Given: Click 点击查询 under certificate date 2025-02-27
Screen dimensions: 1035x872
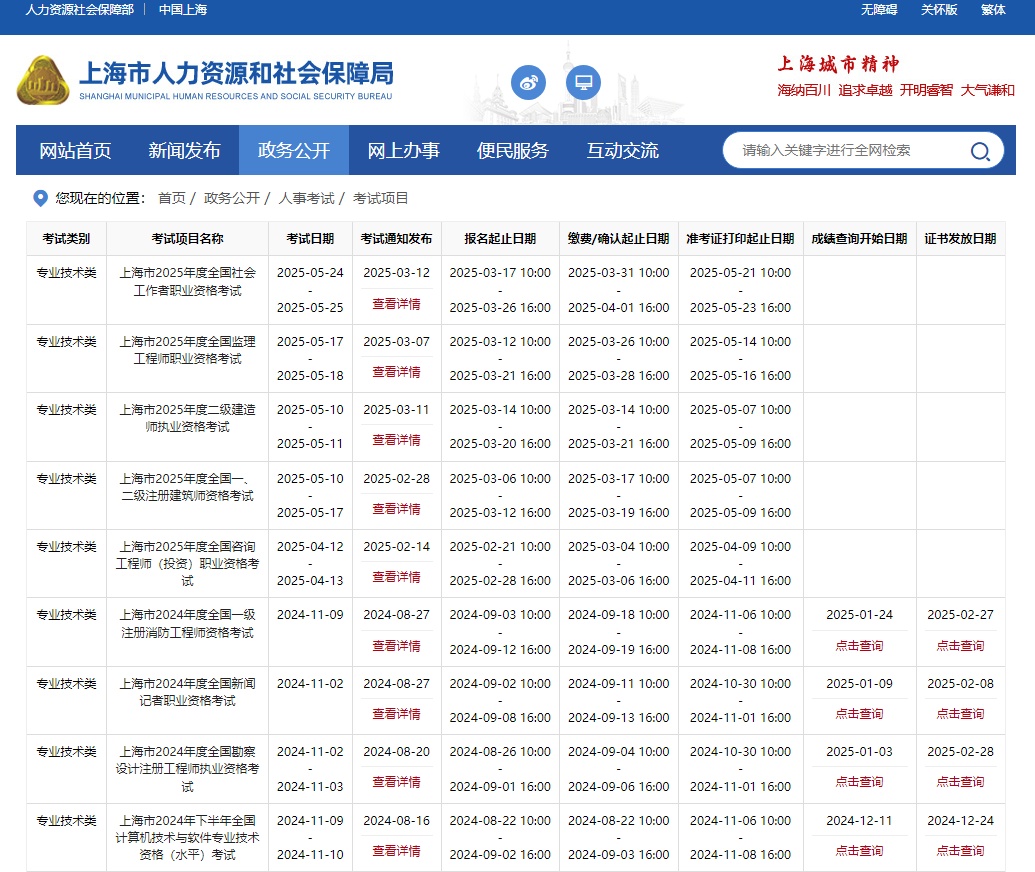Looking at the screenshot, I should pos(960,646).
